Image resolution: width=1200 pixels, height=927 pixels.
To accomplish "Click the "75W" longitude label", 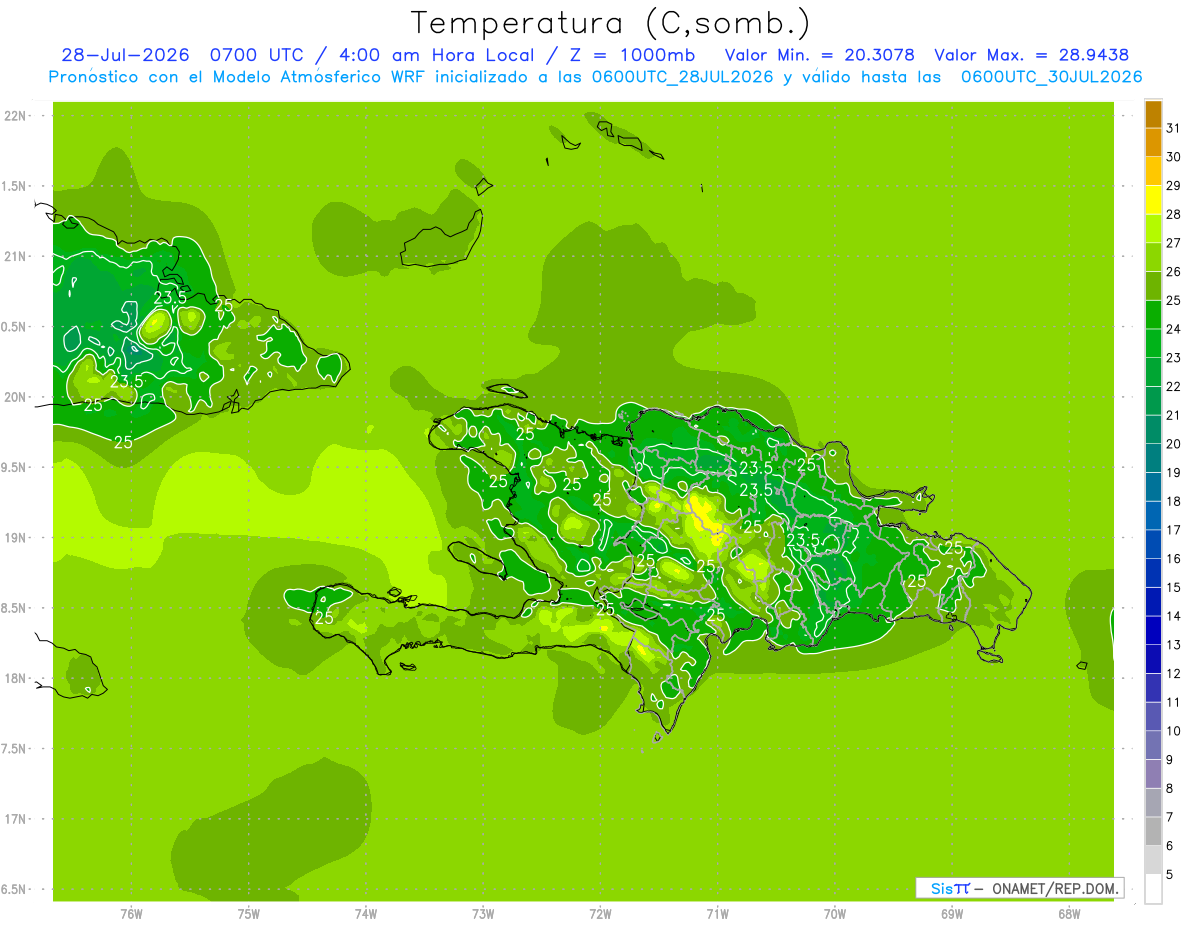I will pyautogui.click(x=248, y=914).
